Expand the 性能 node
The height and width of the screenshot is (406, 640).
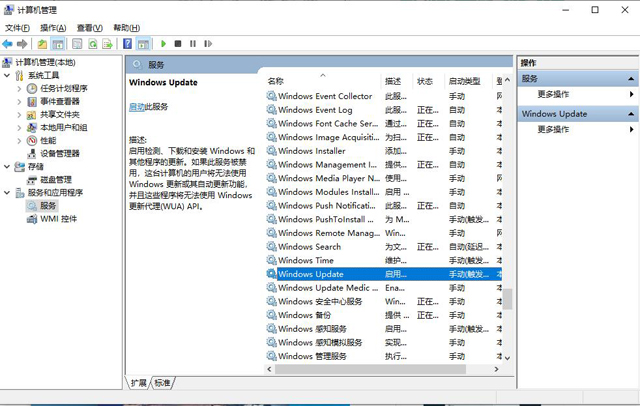[x=19, y=141]
